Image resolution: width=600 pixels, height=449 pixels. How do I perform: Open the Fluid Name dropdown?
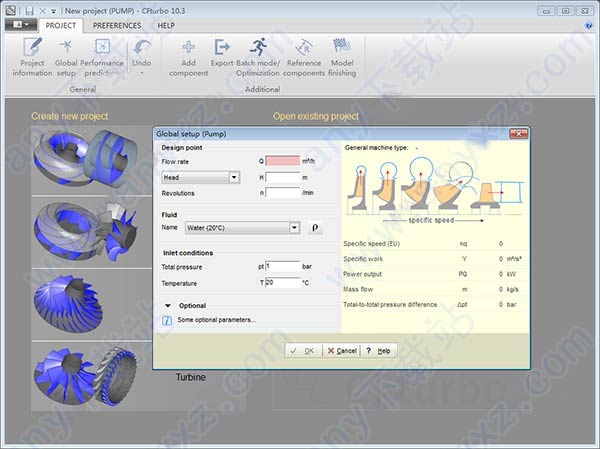coord(294,228)
